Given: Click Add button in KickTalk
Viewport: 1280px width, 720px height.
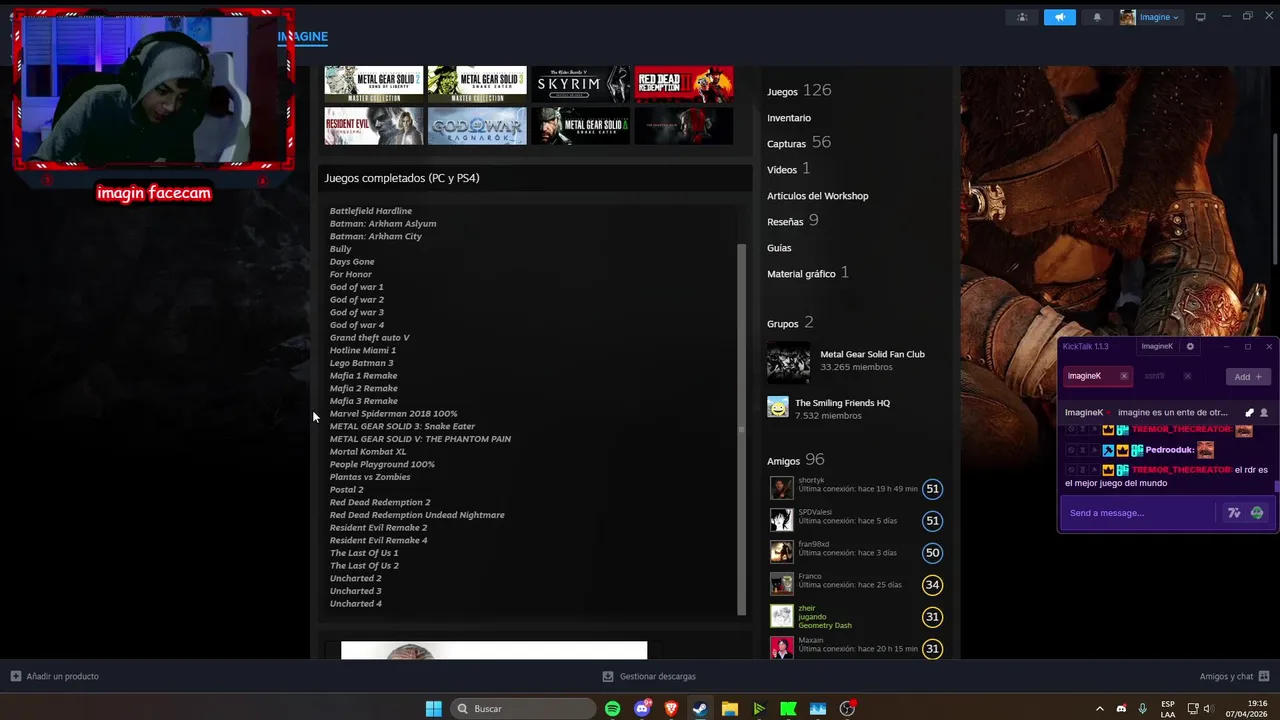Looking at the screenshot, I should coord(1248,377).
